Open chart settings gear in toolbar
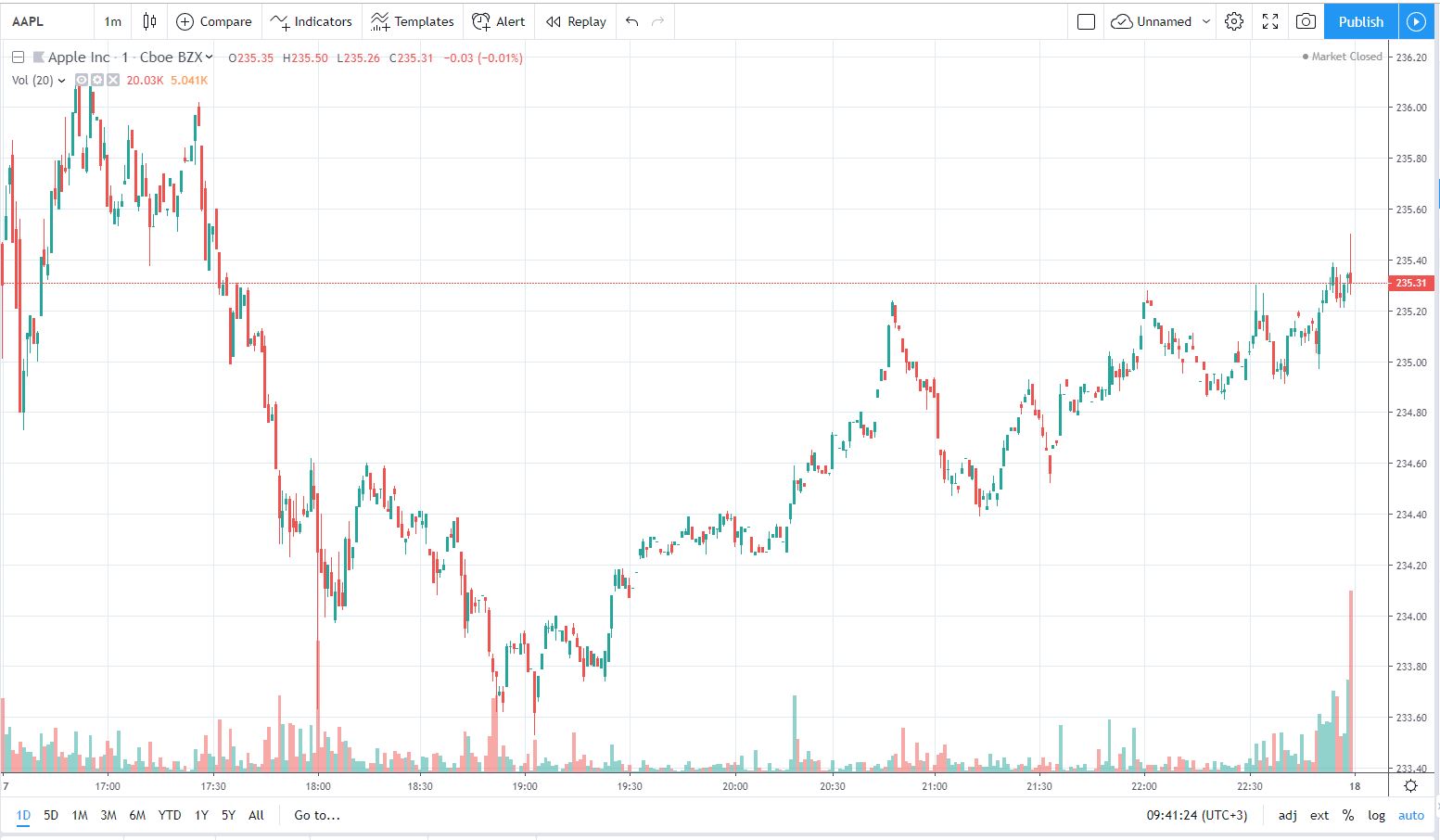This screenshot has width=1440, height=840. (x=1233, y=21)
